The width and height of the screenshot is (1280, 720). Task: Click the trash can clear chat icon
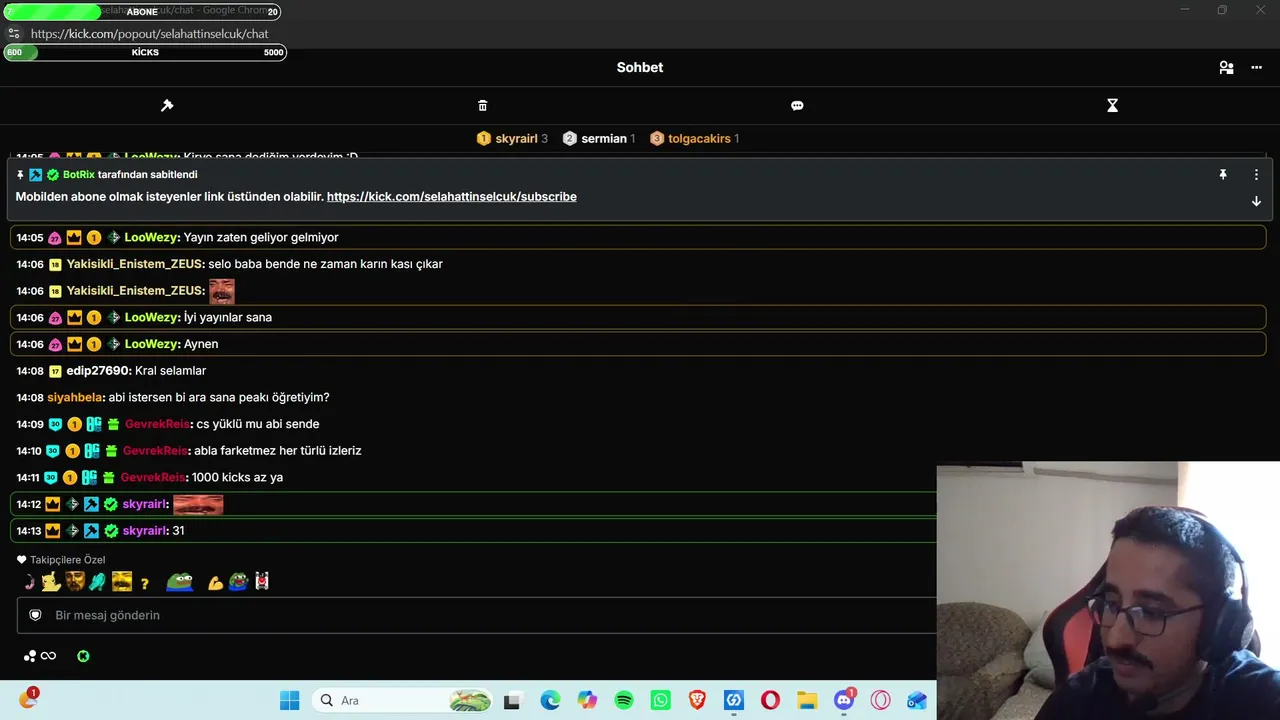coord(483,105)
